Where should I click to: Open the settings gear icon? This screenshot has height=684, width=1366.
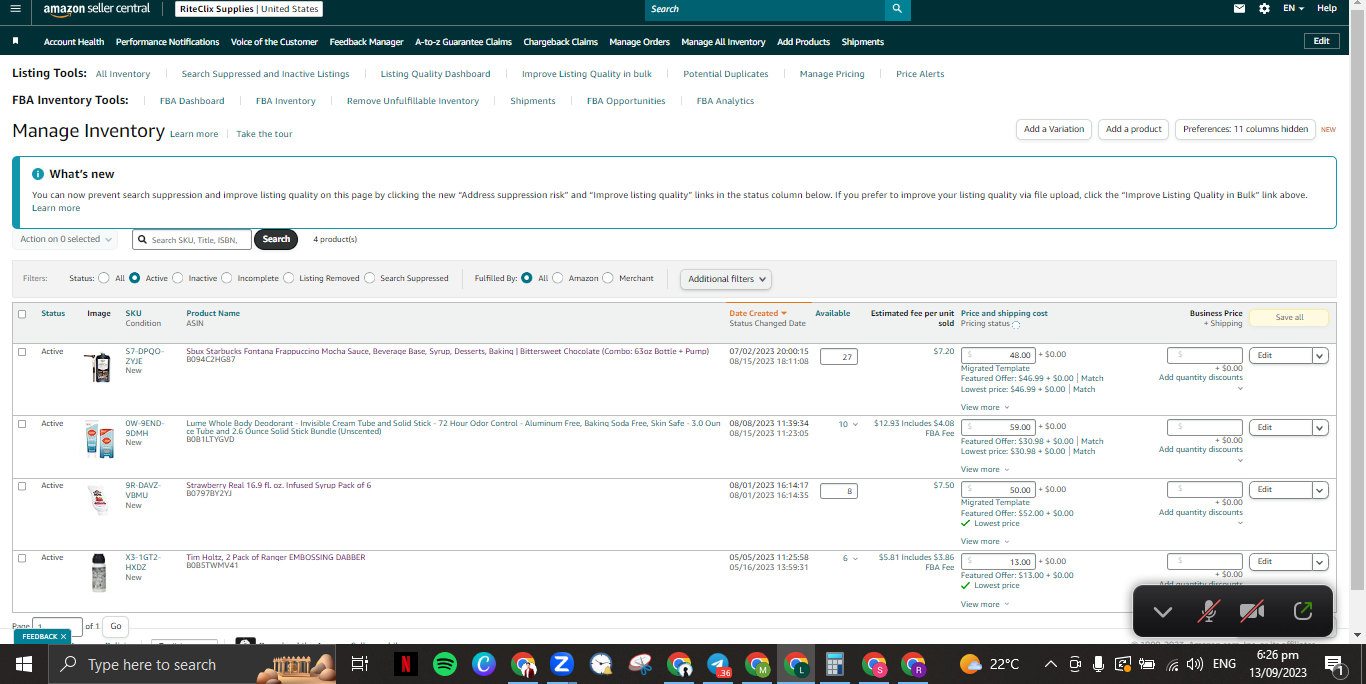point(1264,8)
